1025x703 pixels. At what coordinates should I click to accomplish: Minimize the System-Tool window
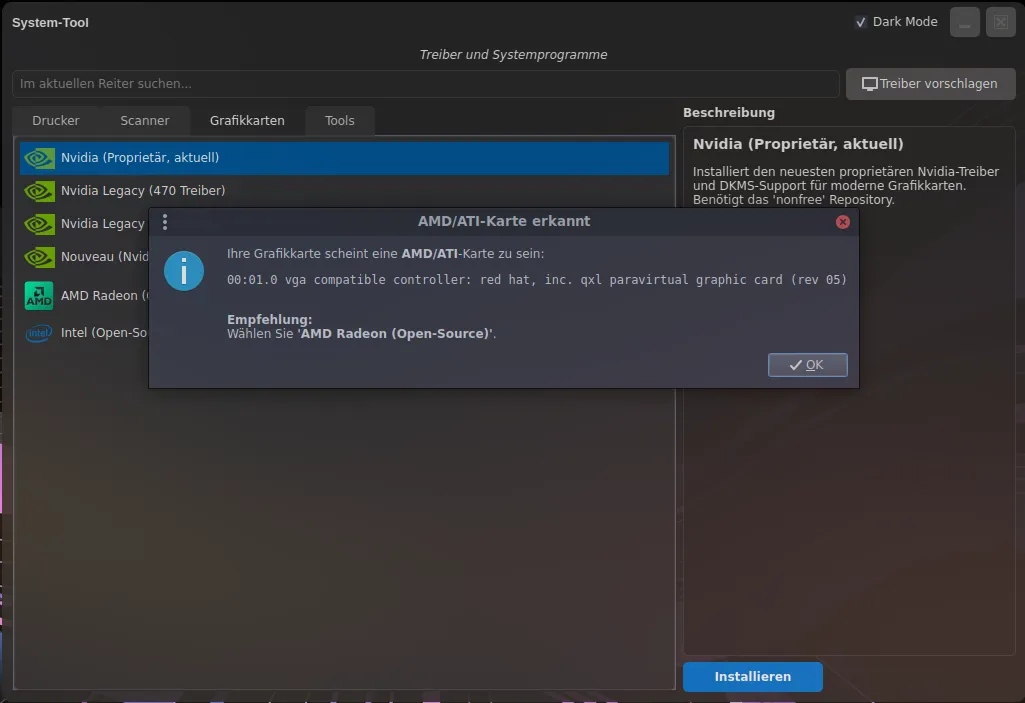964,22
